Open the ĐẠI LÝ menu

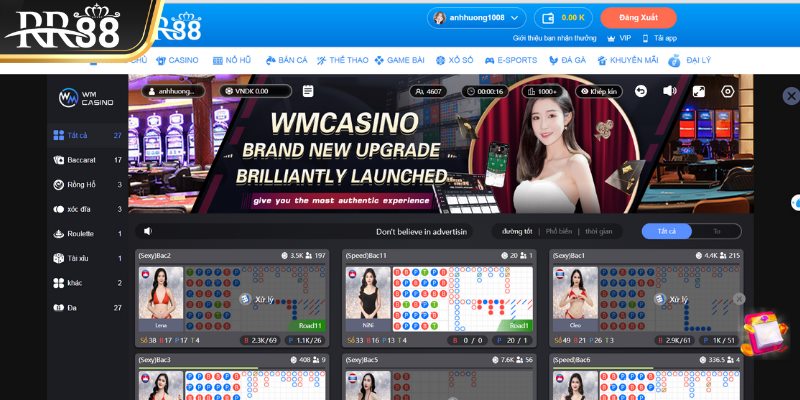tap(689, 61)
